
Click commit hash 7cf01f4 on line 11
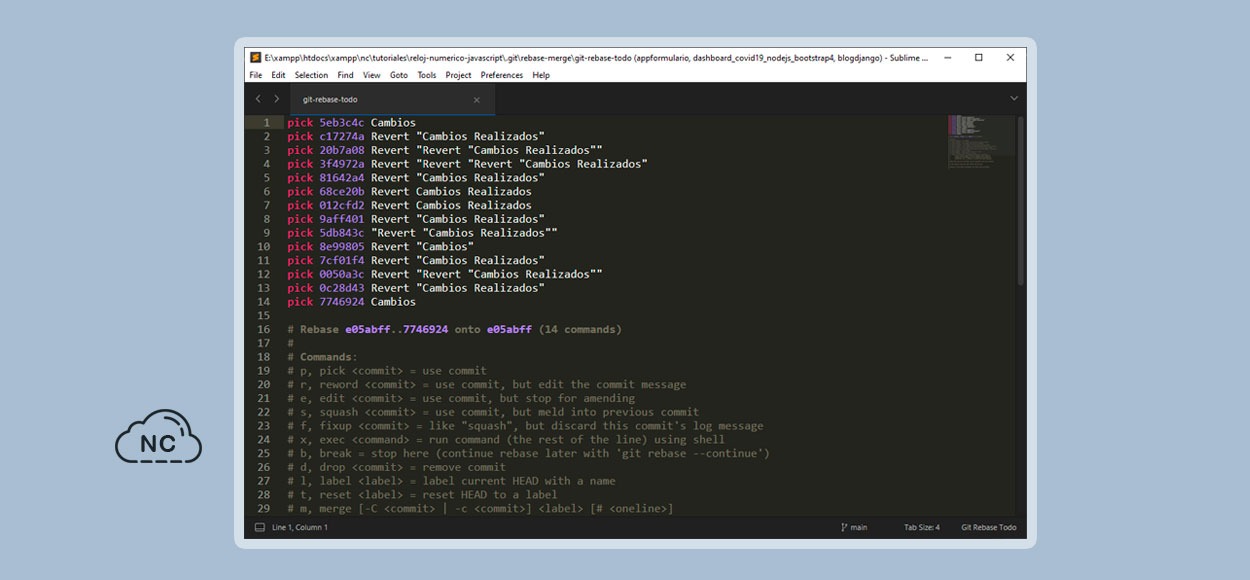tap(342, 260)
